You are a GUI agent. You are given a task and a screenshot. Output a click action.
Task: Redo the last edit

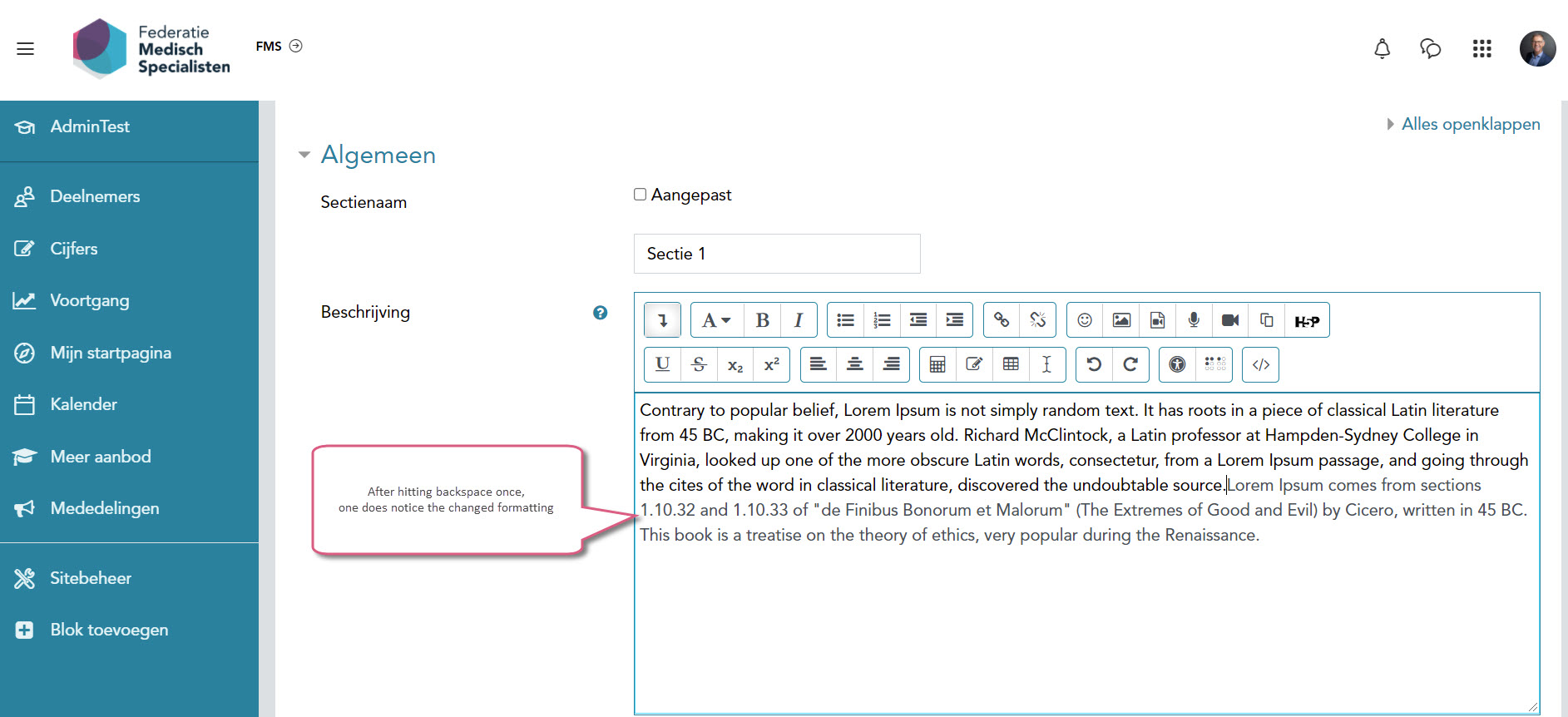pyautogui.click(x=1130, y=364)
